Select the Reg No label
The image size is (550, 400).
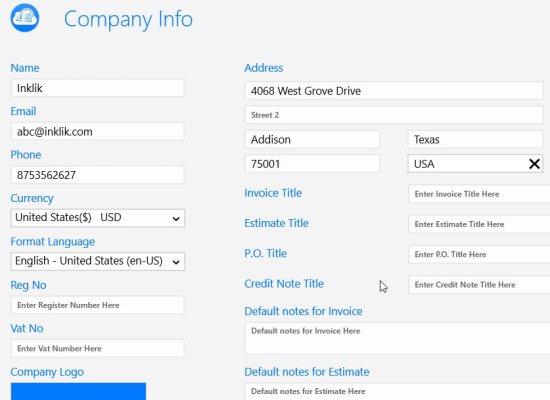point(28,285)
